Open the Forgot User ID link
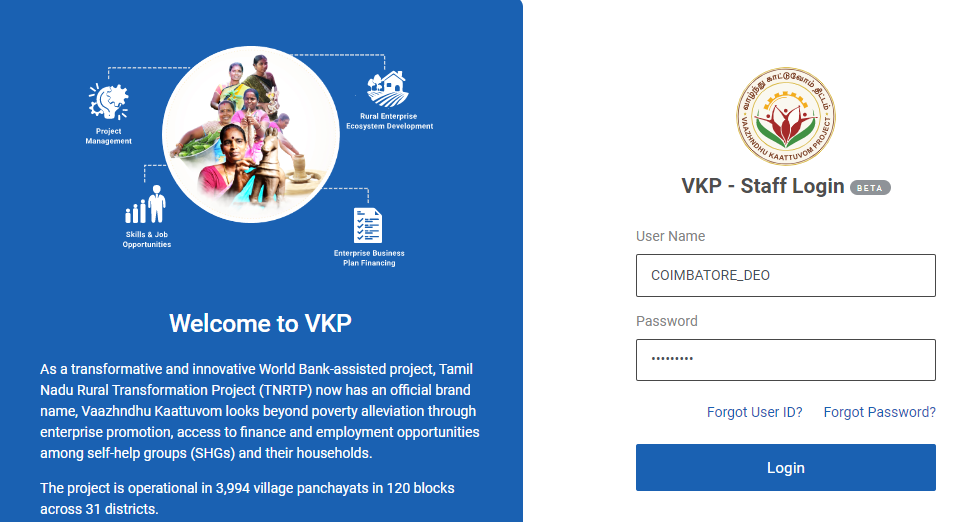 coord(754,412)
